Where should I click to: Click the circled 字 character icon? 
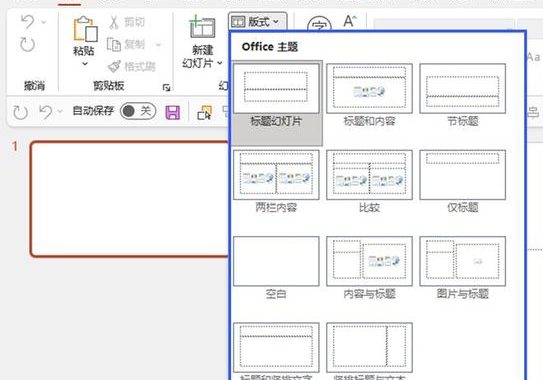(x=319, y=24)
